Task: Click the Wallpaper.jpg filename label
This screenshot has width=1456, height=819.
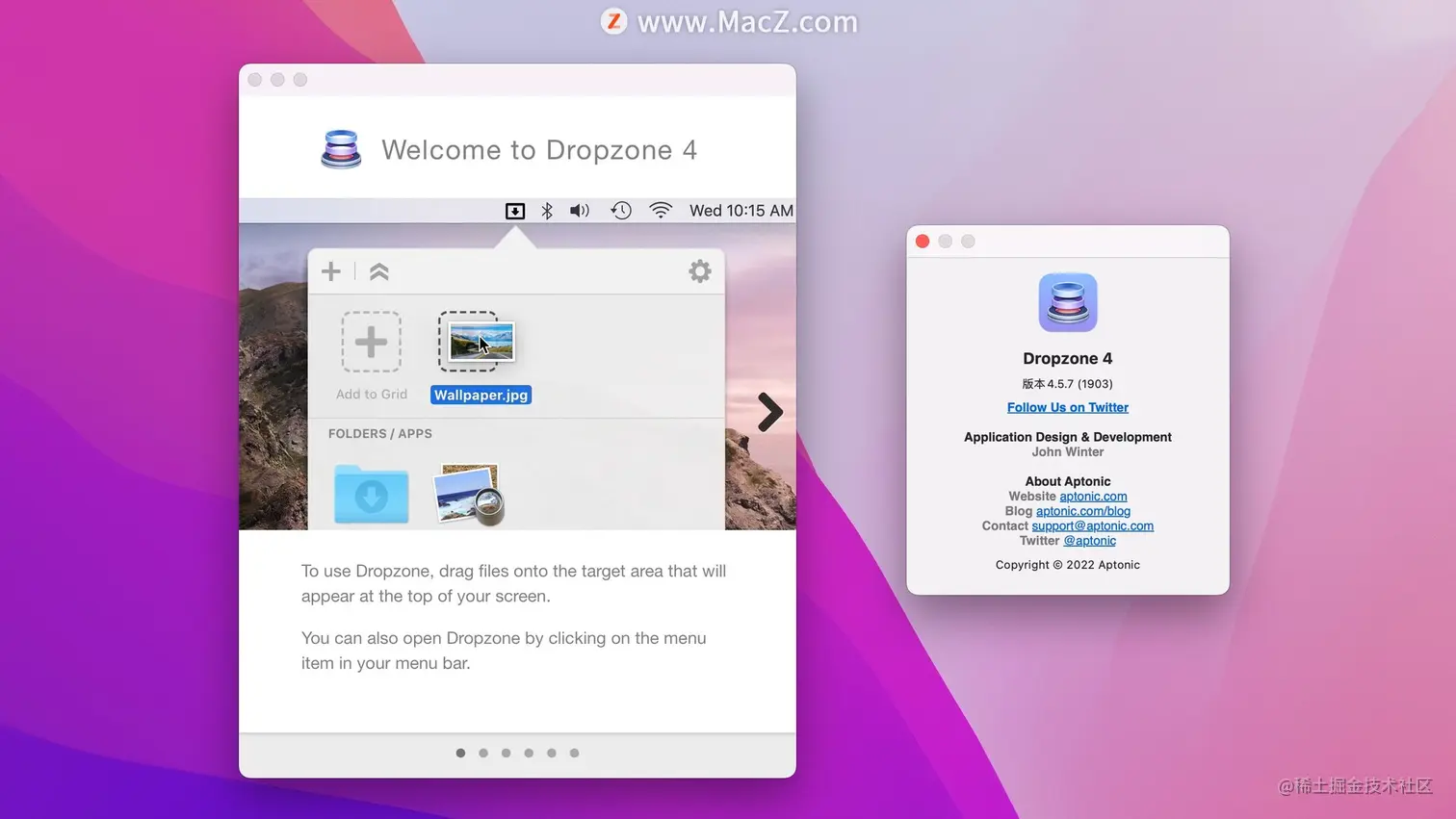Action: tap(481, 395)
